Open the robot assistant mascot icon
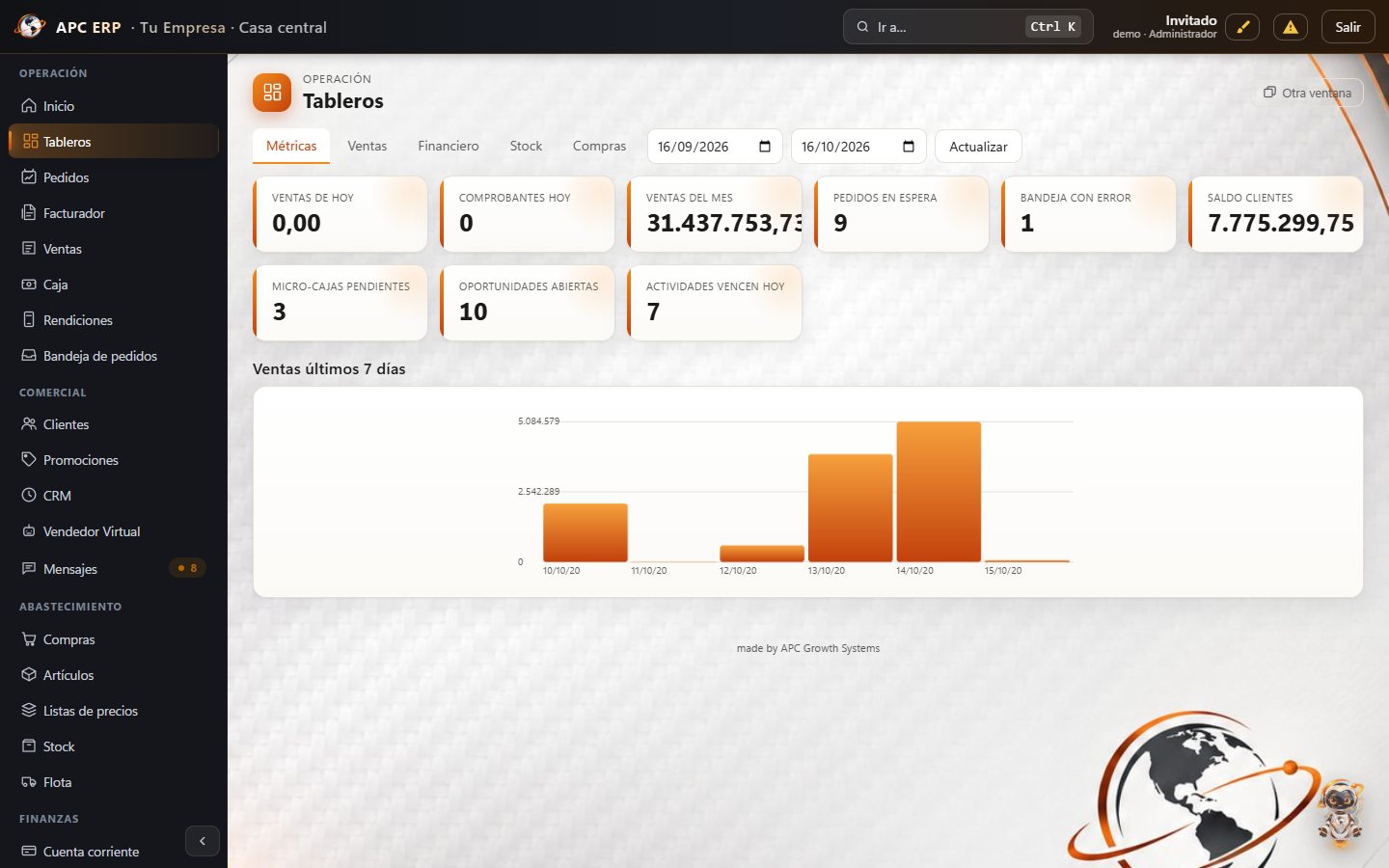1389x868 pixels. tap(1341, 812)
